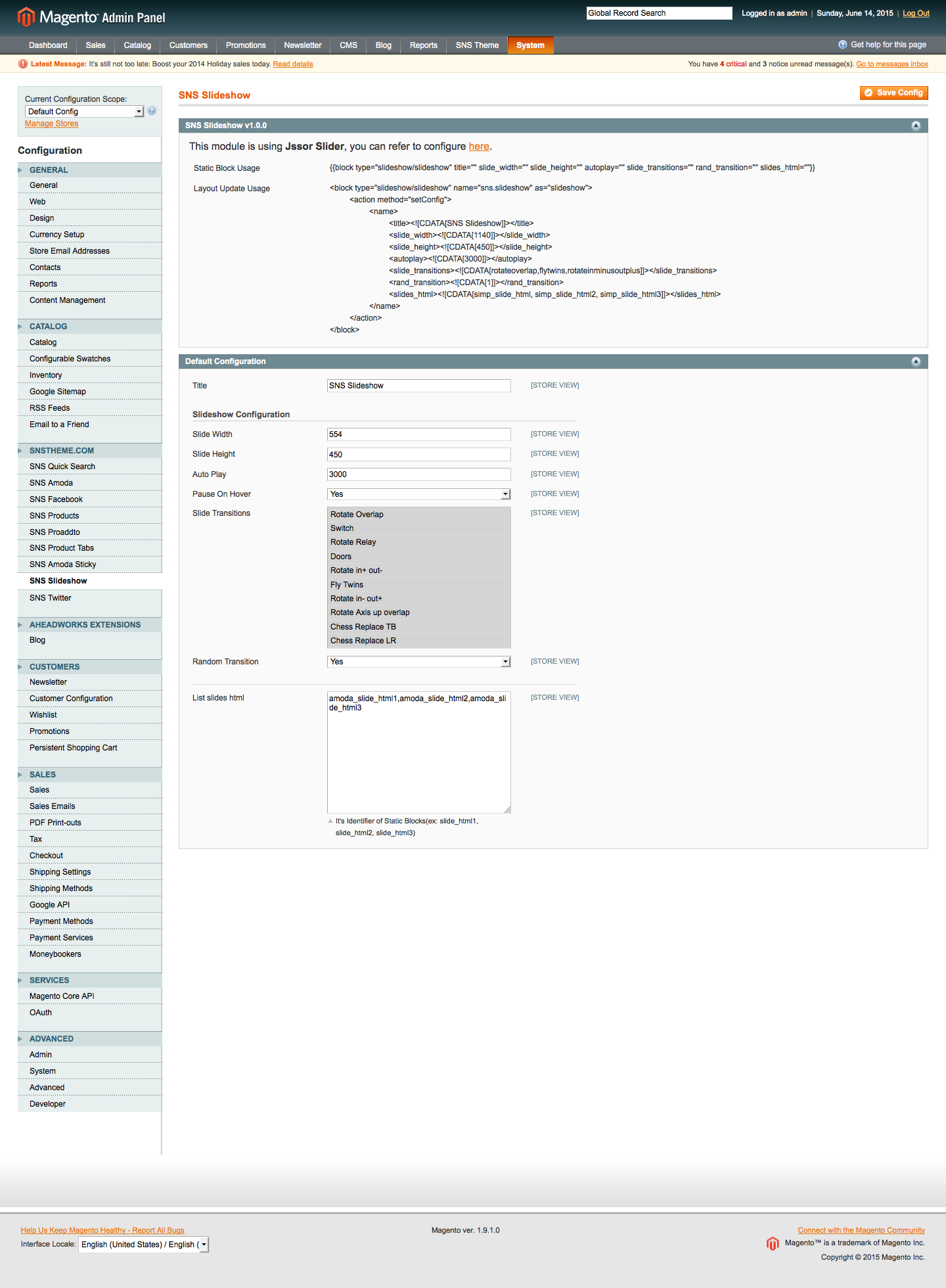Select Fly Twins in Slide Transitions list
The width and height of the screenshot is (946, 1288).
click(x=347, y=585)
